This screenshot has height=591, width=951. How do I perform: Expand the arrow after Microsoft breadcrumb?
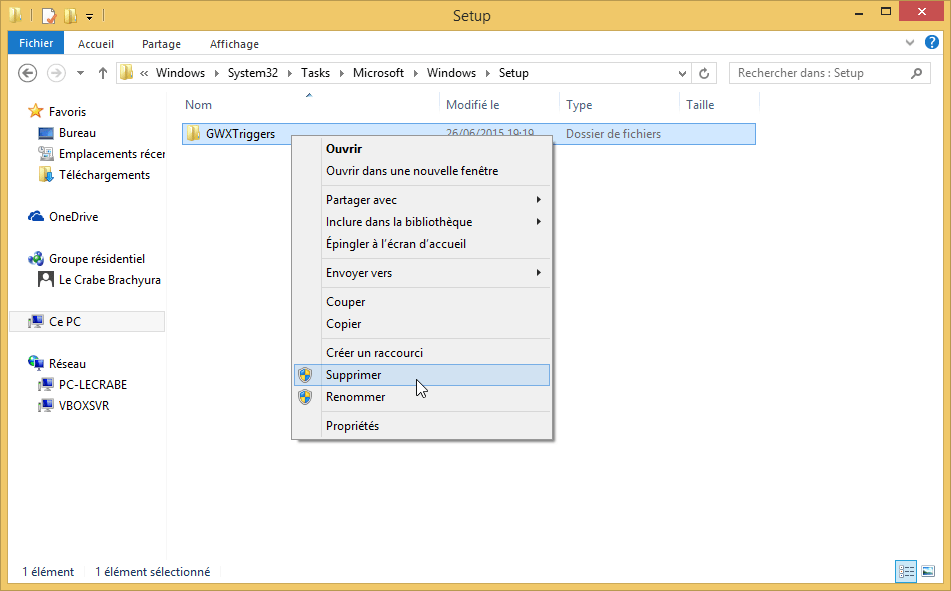point(415,73)
